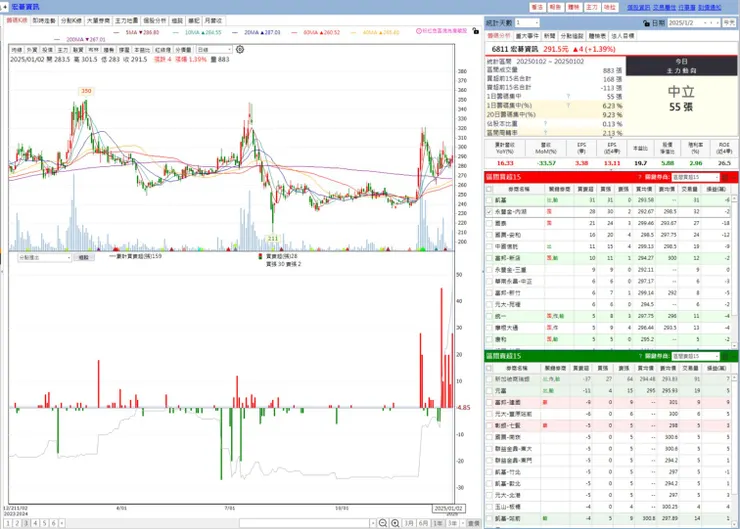The image size is (740, 529).
Task: Open 法人目標 tab in right panel
Action: [x=622, y=36]
